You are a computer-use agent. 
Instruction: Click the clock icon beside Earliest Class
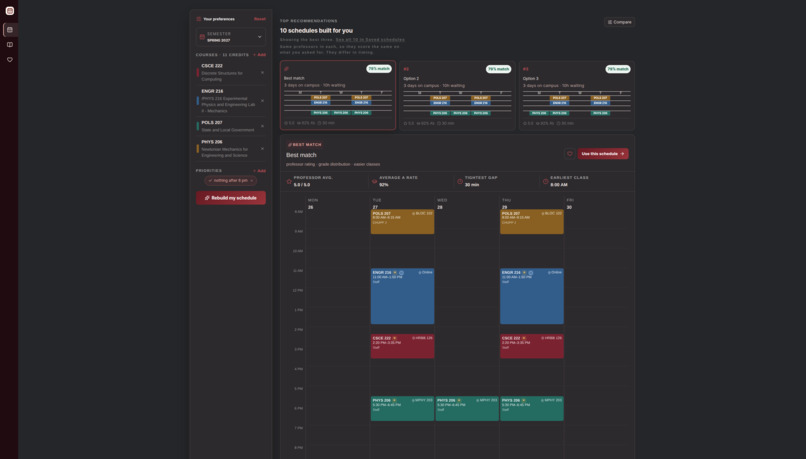[x=545, y=181]
